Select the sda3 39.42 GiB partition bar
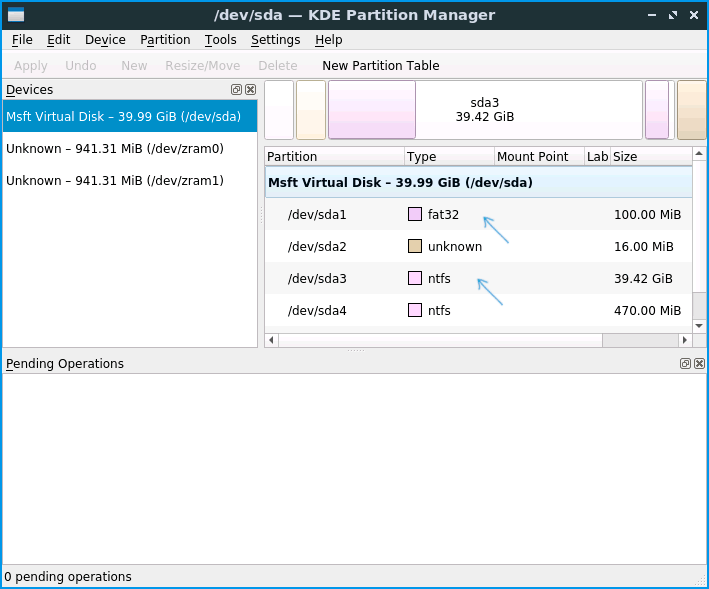709x589 pixels. point(485,110)
